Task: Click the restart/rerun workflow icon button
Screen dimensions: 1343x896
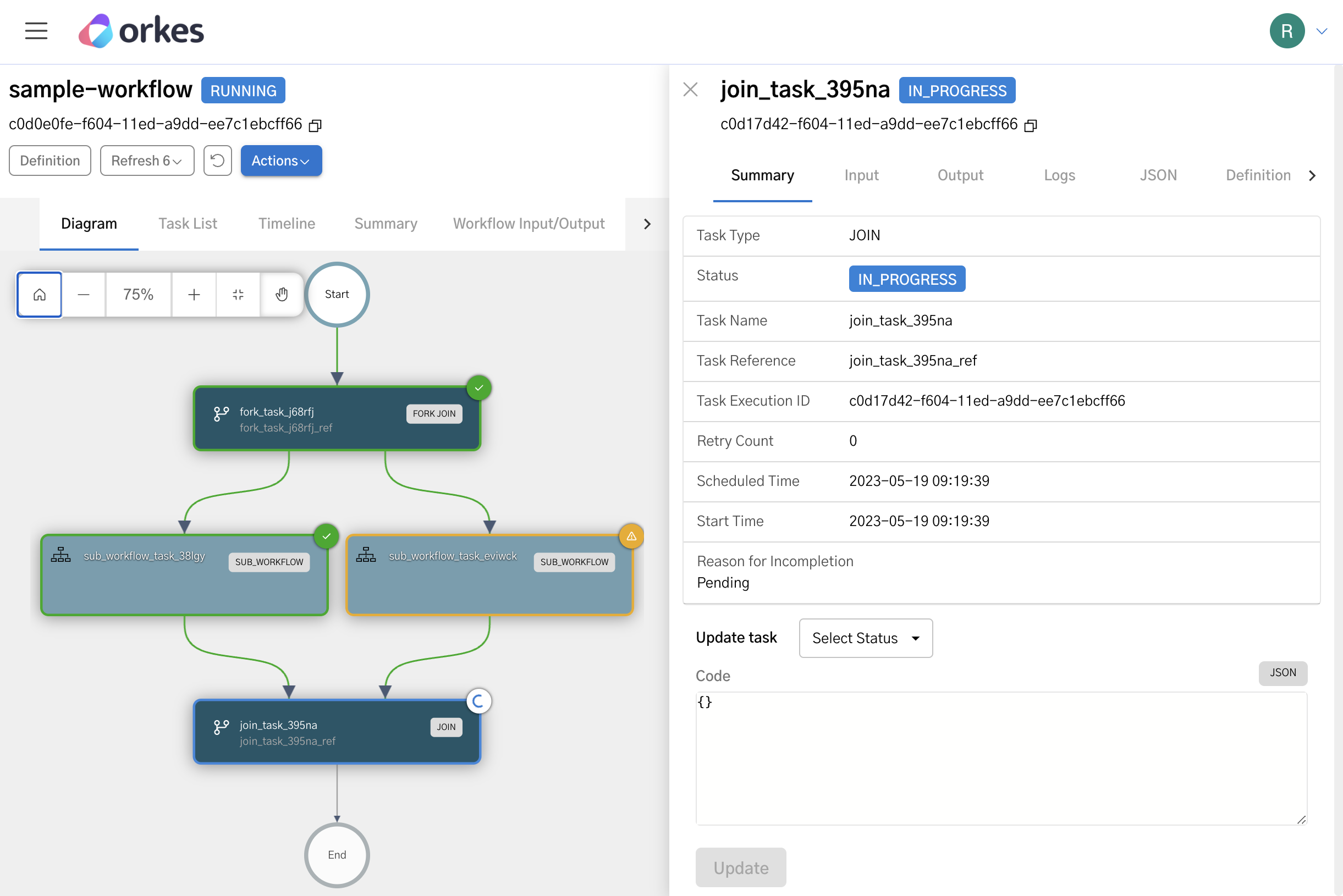Action: coord(217,161)
